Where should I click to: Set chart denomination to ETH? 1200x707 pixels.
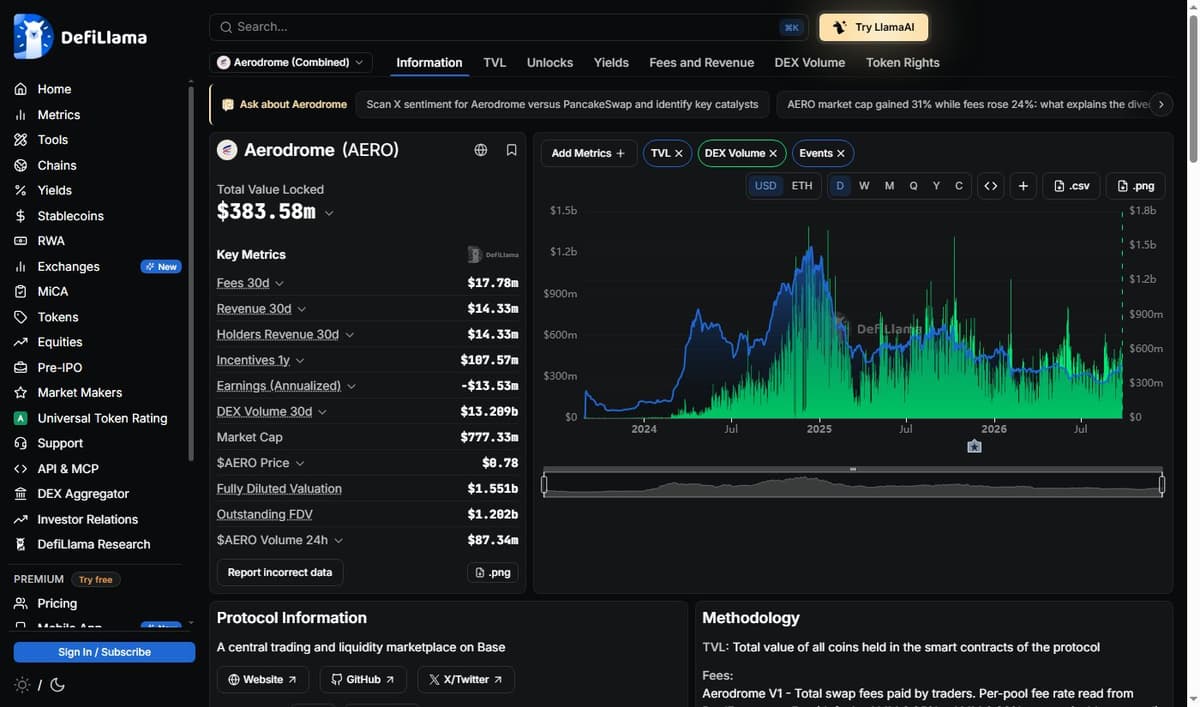(x=802, y=186)
